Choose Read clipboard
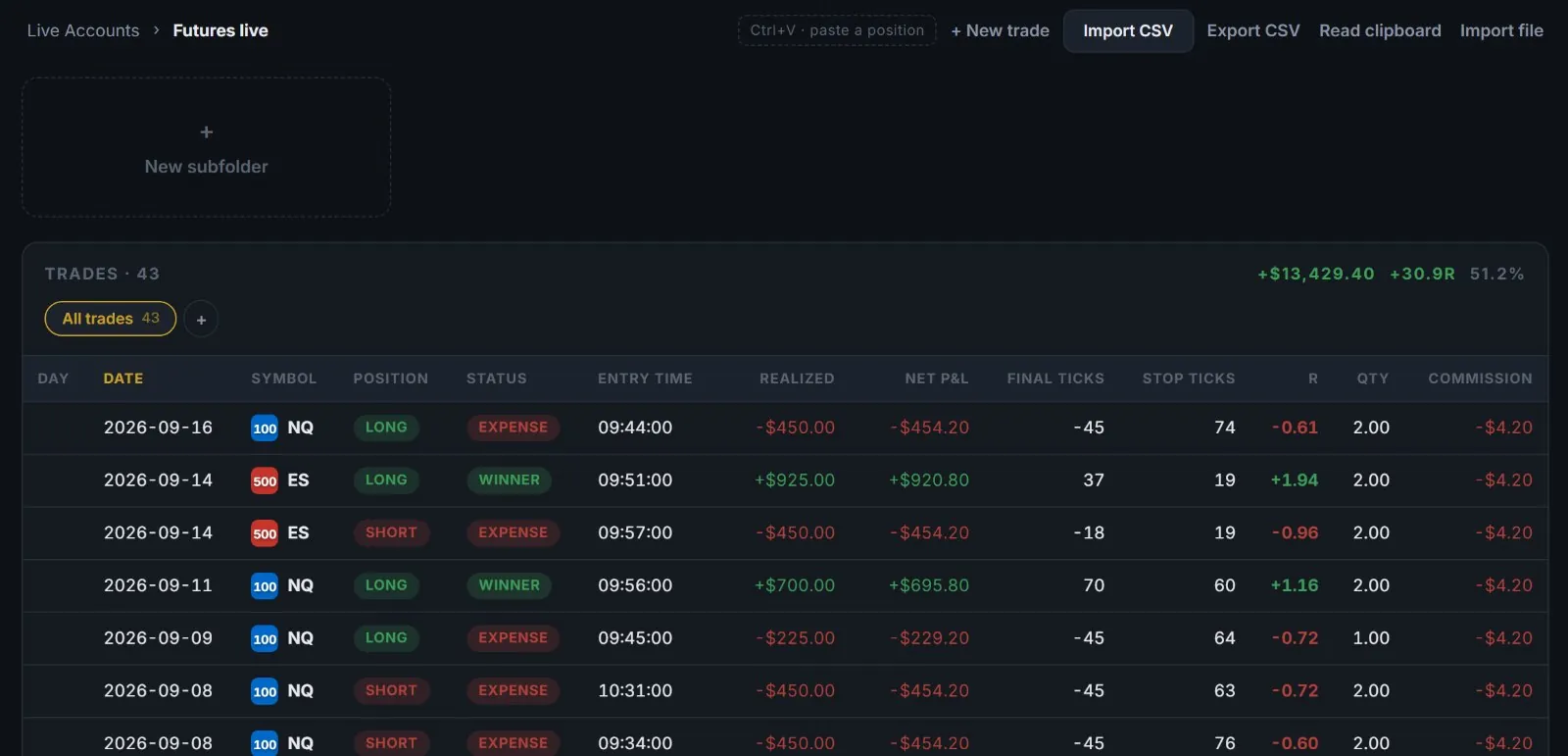The height and width of the screenshot is (756, 1568). [x=1380, y=30]
